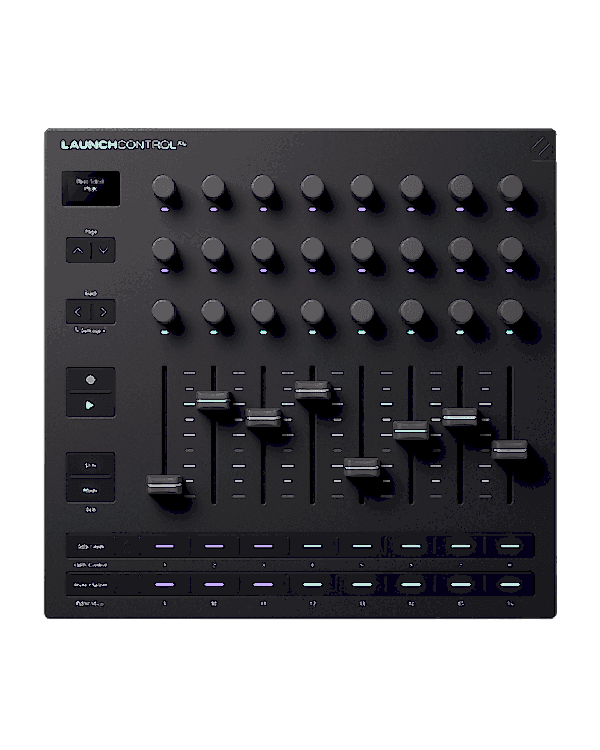Viewport: 600px width, 750px height.
Task: Click the Track right arrow button
Action: [103, 312]
